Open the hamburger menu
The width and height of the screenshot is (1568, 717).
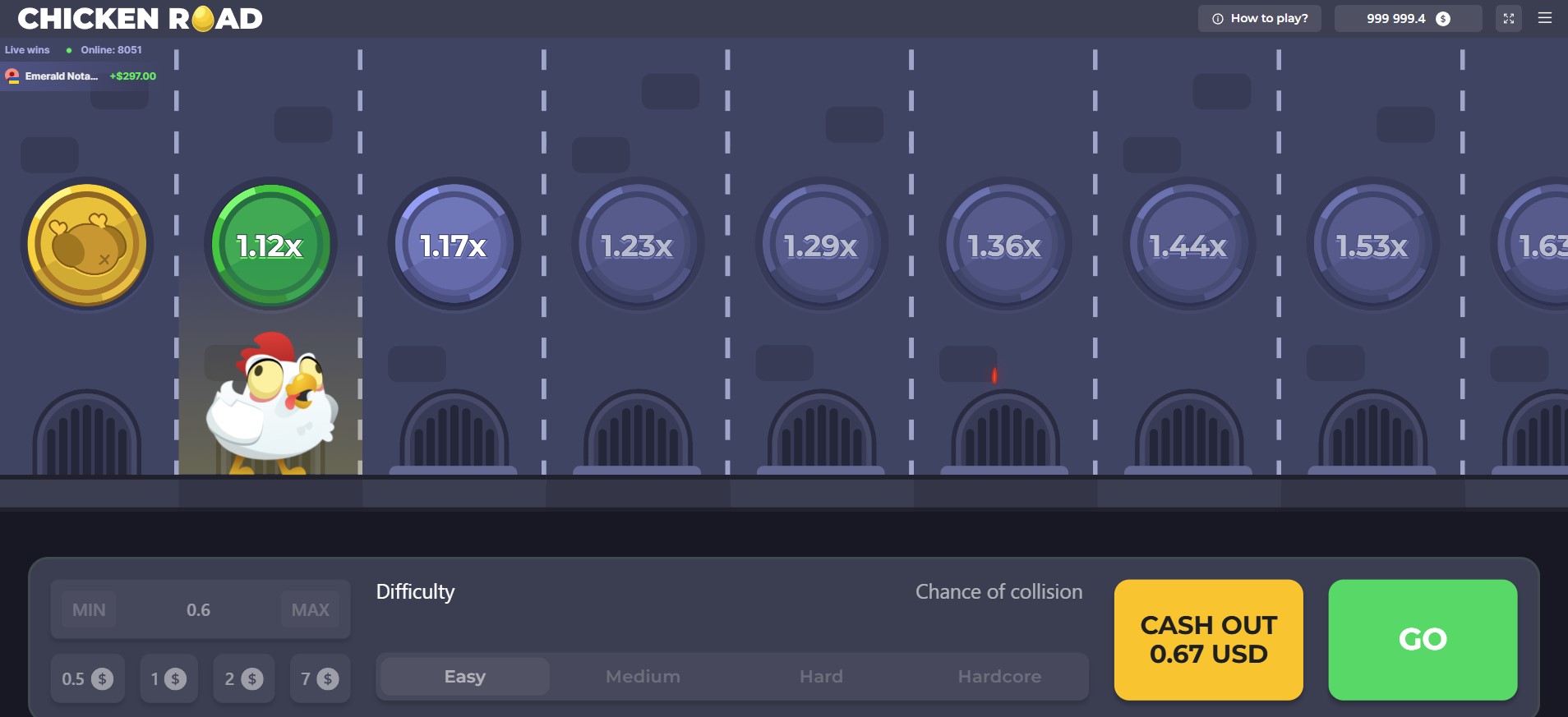click(x=1545, y=18)
